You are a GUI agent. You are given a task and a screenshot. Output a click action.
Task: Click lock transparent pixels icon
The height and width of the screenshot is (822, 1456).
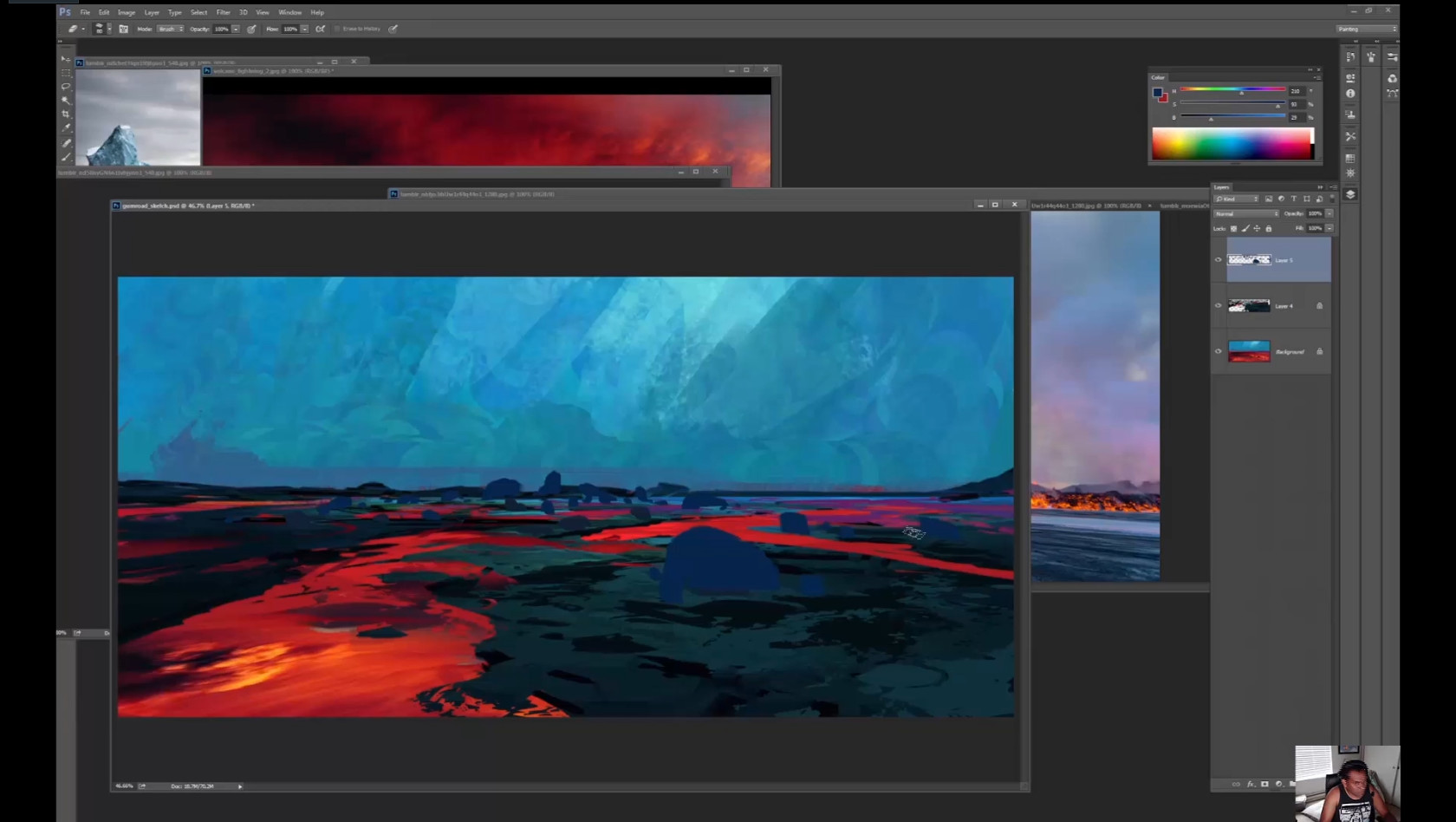(1233, 229)
